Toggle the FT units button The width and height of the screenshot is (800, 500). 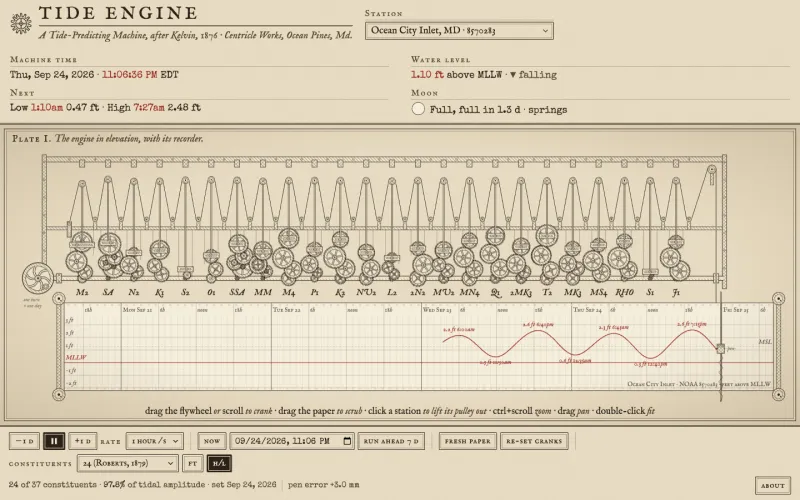point(192,463)
